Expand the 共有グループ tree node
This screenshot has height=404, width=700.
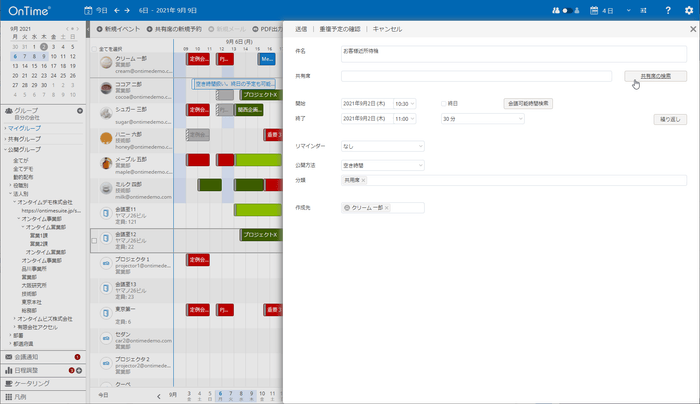click(x=5, y=139)
